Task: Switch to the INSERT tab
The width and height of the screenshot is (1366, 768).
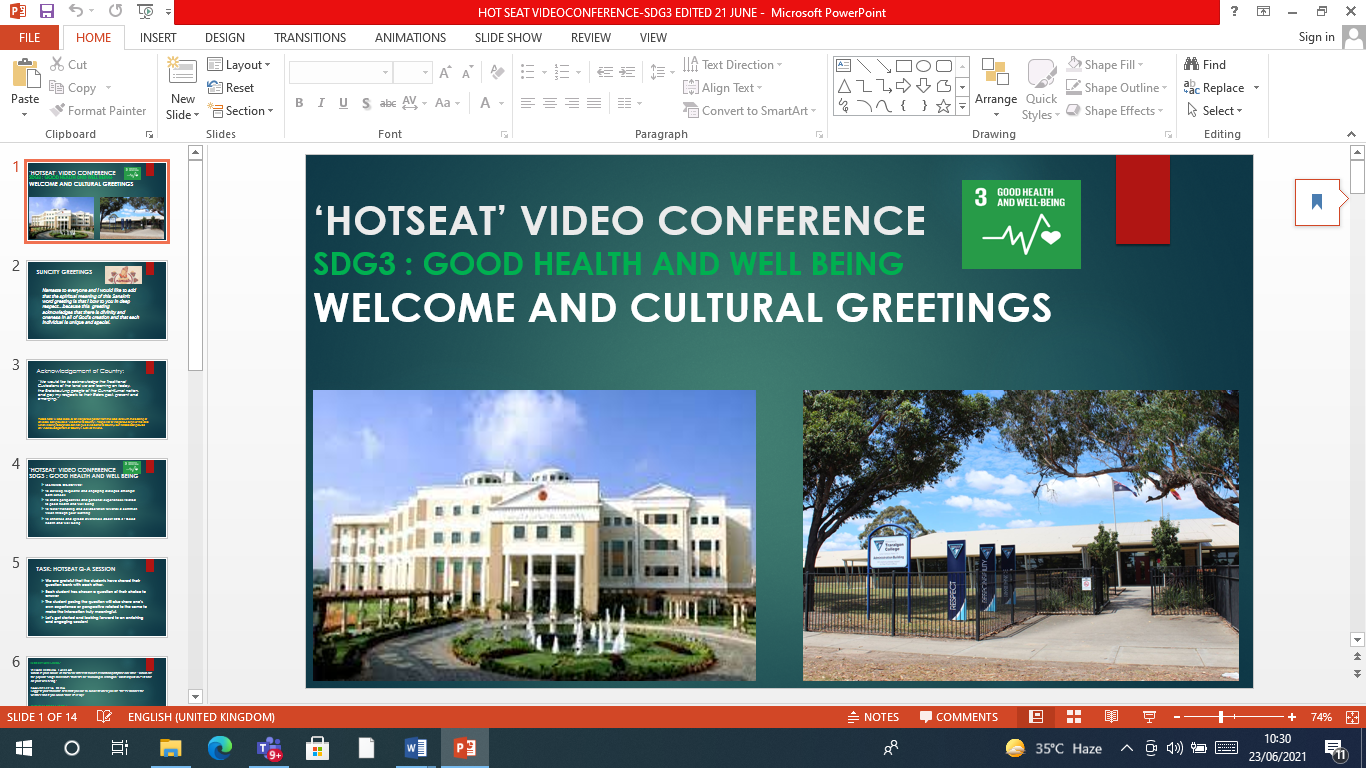Action: [158, 38]
